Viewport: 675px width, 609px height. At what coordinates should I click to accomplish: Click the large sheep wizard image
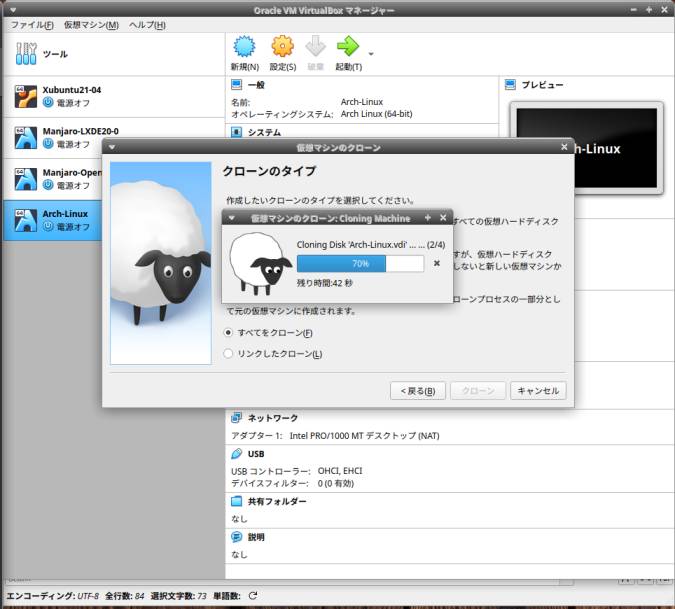click(161, 263)
